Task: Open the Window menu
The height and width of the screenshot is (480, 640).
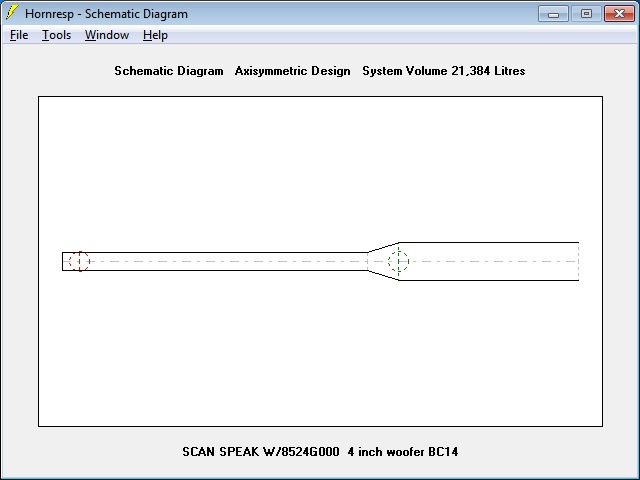Action: click(x=107, y=35)
